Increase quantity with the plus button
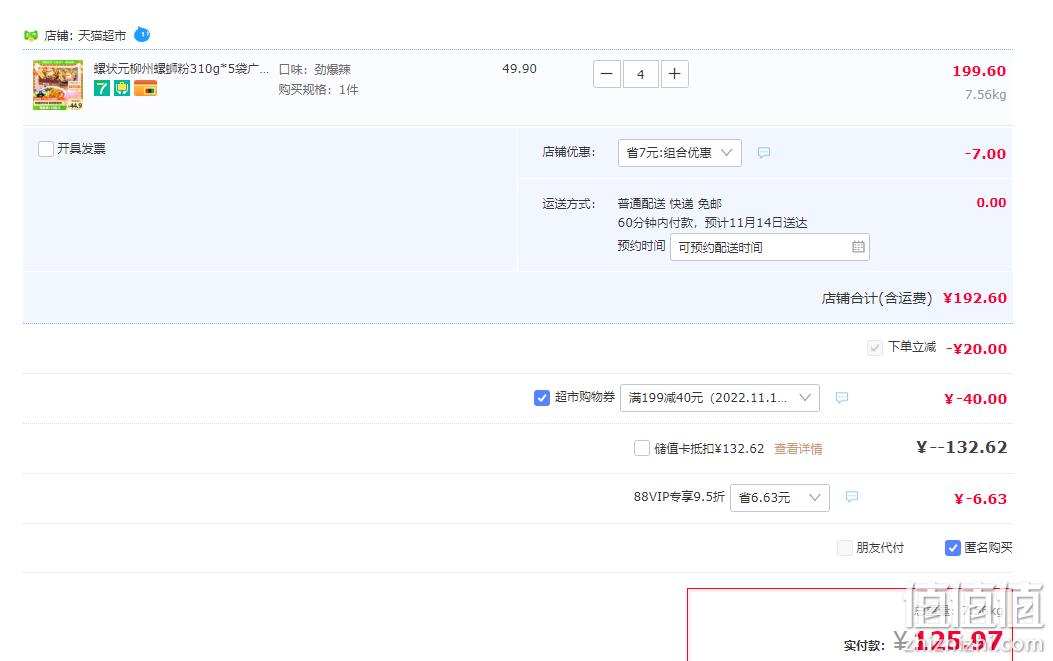The image size is (1053, 661). (675, 74)
